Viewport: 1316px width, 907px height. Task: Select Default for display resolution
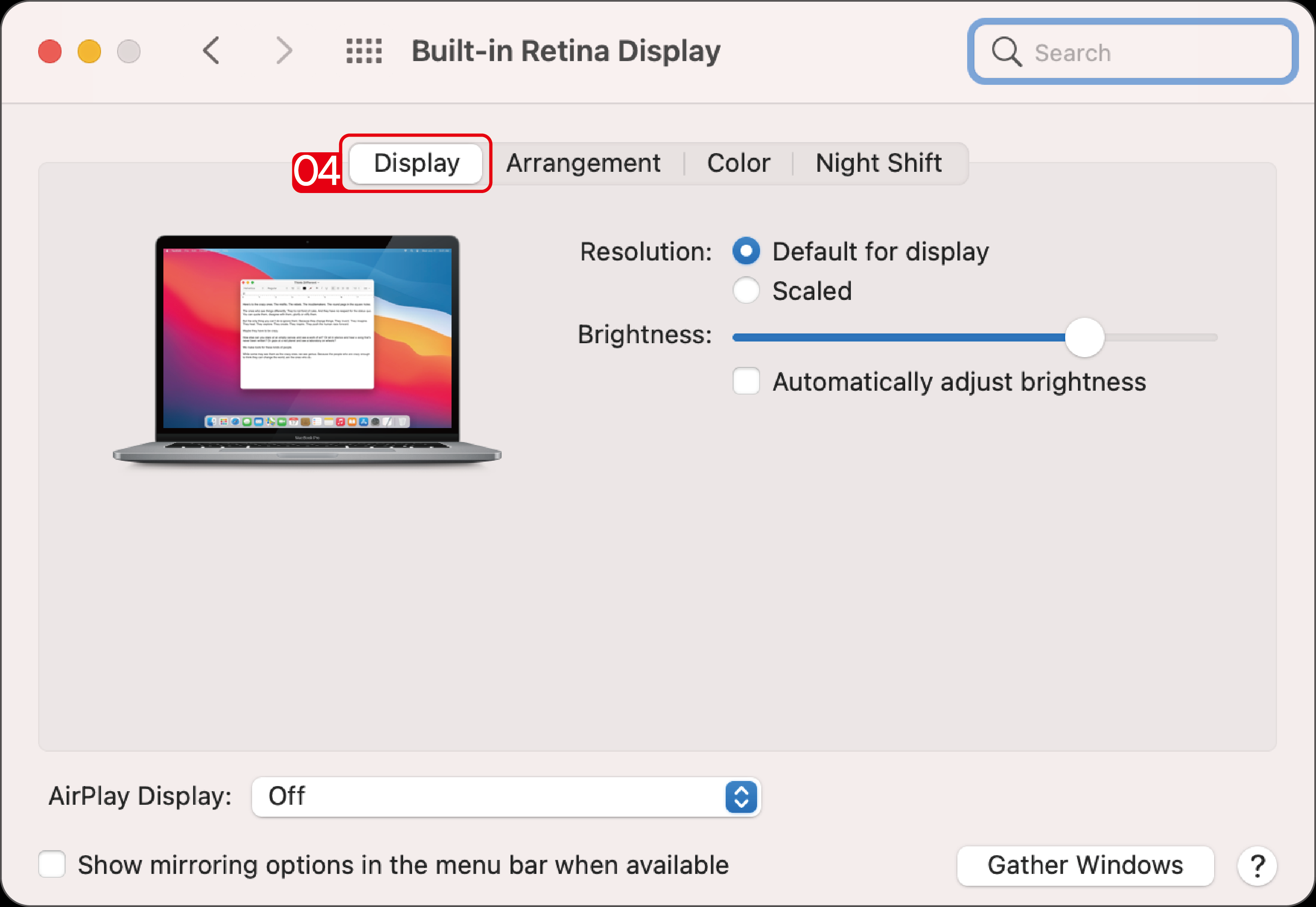tap(746, 251)
